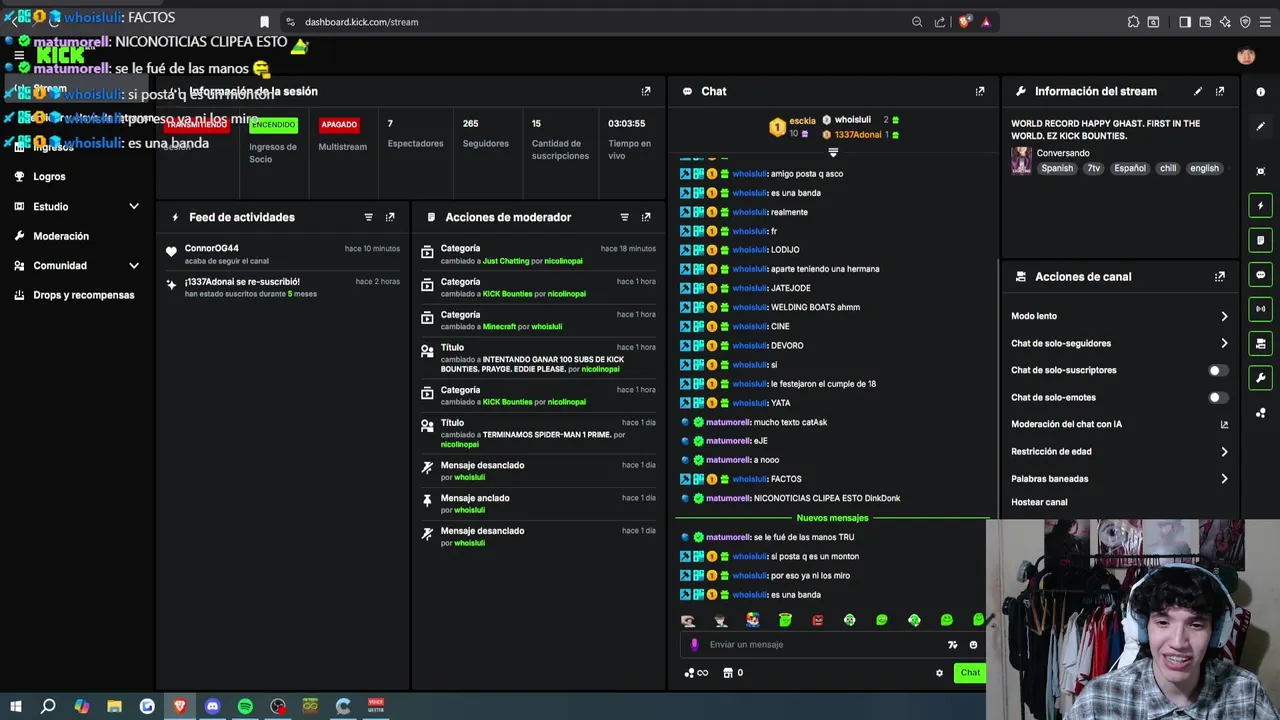Pop out the Acciones de canal panel
This screenshot has height=720, width=1280.
1220,277
